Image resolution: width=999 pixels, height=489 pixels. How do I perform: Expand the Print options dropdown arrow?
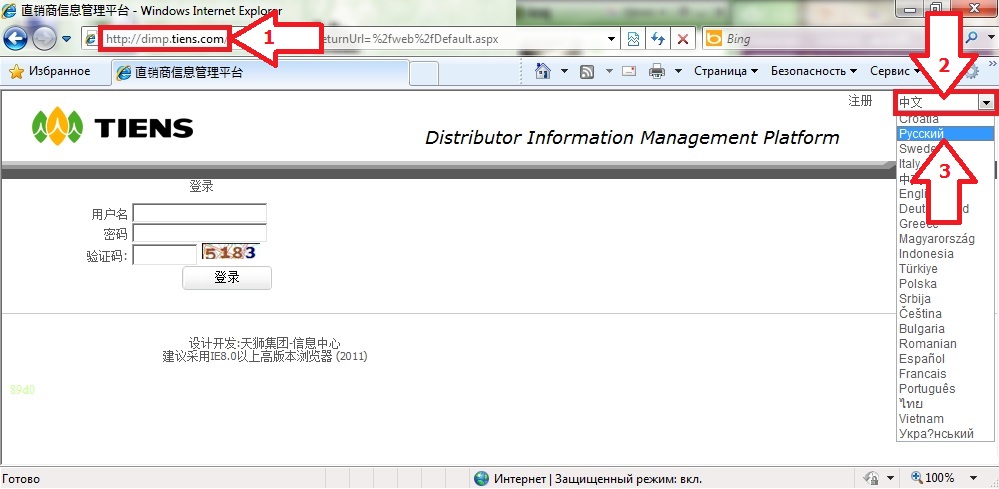[679, 71]
